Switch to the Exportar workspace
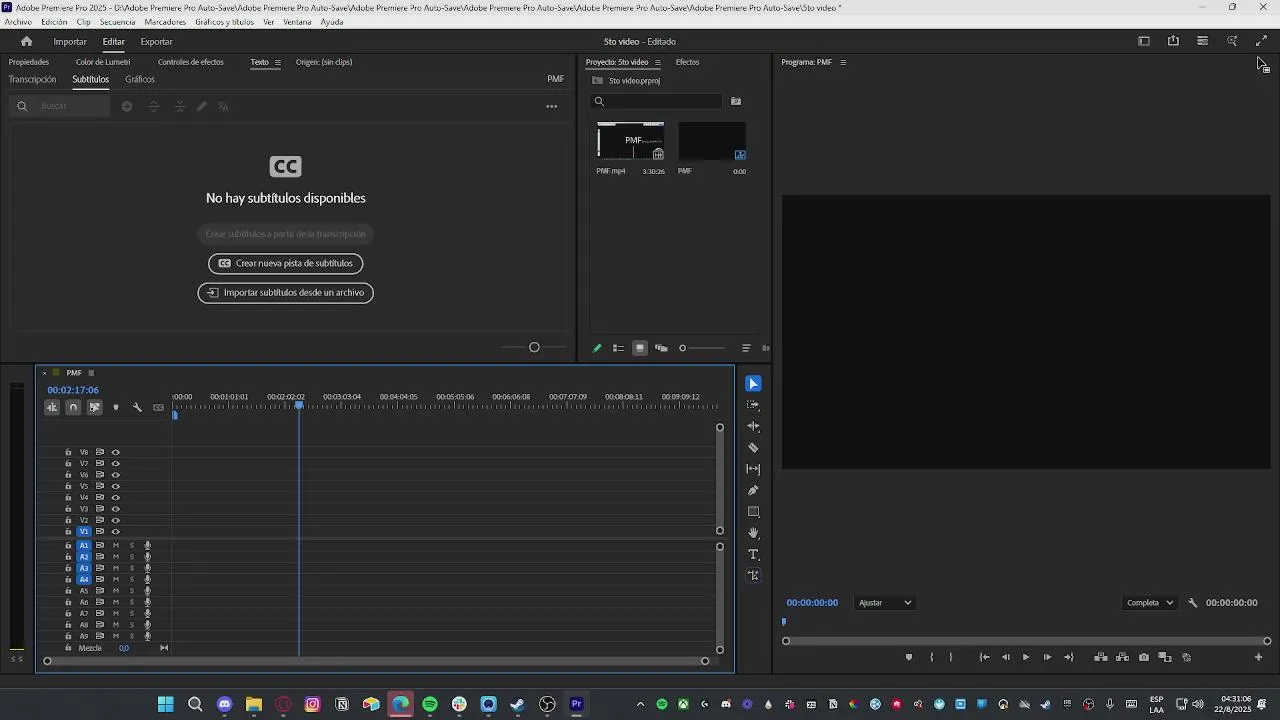Image resolution: width=1280 pixels, height=720 pixels. coord(156,41)
